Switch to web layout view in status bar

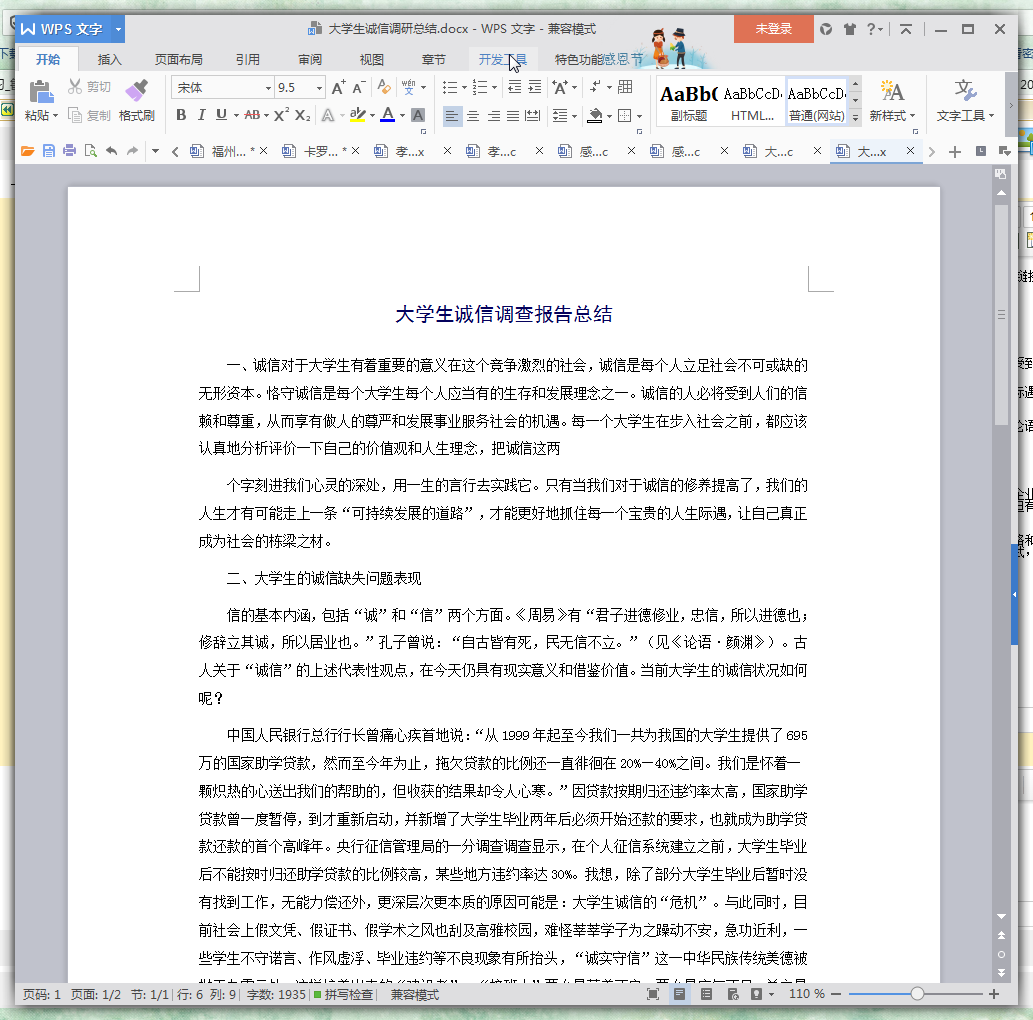point(733,994)
